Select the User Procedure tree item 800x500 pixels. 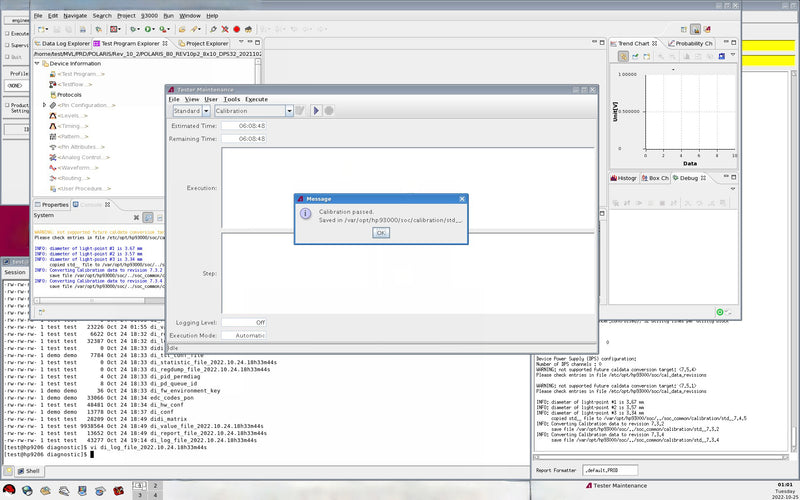pos(80,189)
